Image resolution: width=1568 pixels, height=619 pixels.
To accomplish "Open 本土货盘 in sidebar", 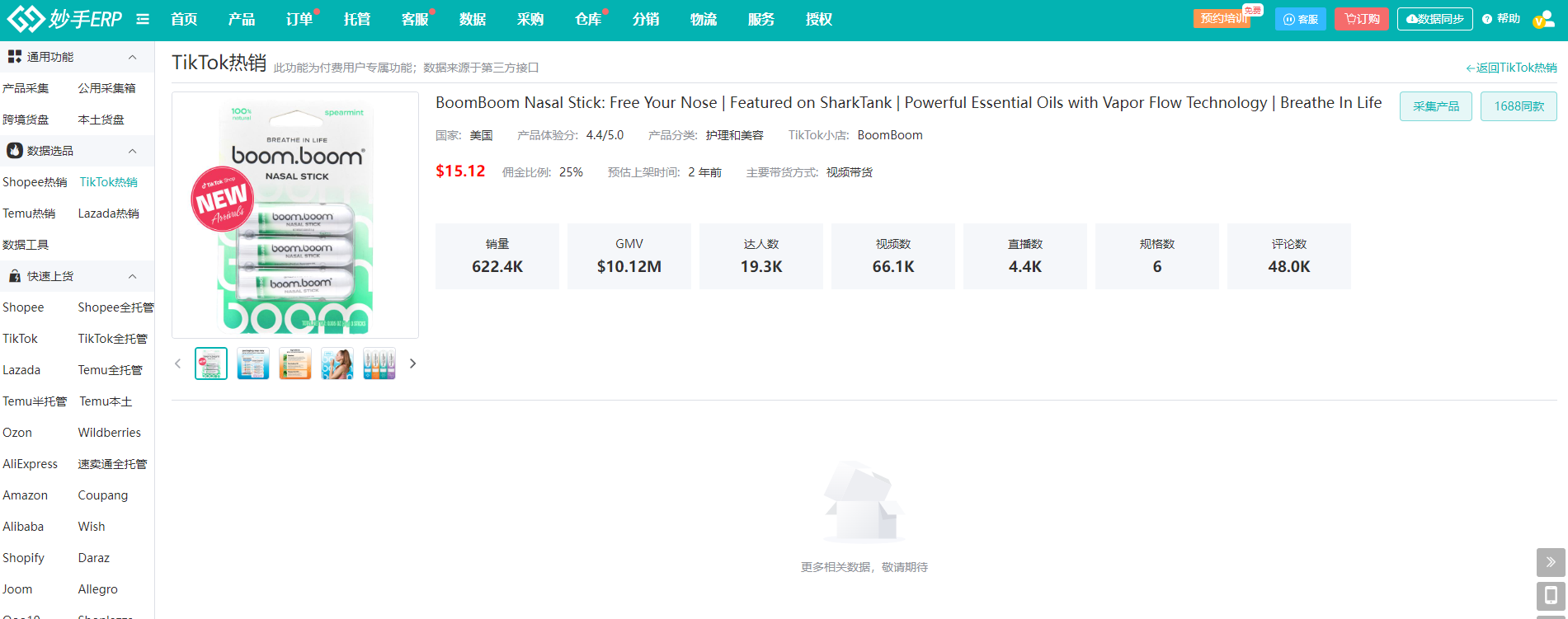I will tap(101, 120).
